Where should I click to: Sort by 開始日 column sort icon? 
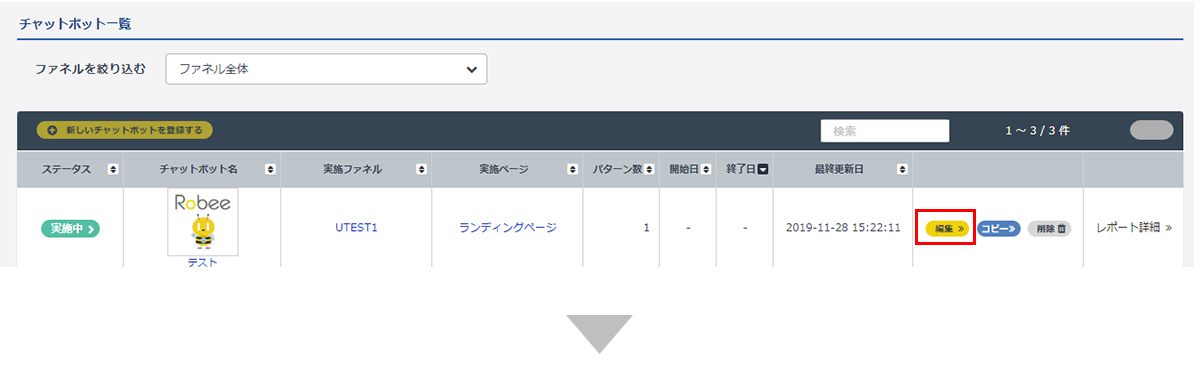(706, 170)
